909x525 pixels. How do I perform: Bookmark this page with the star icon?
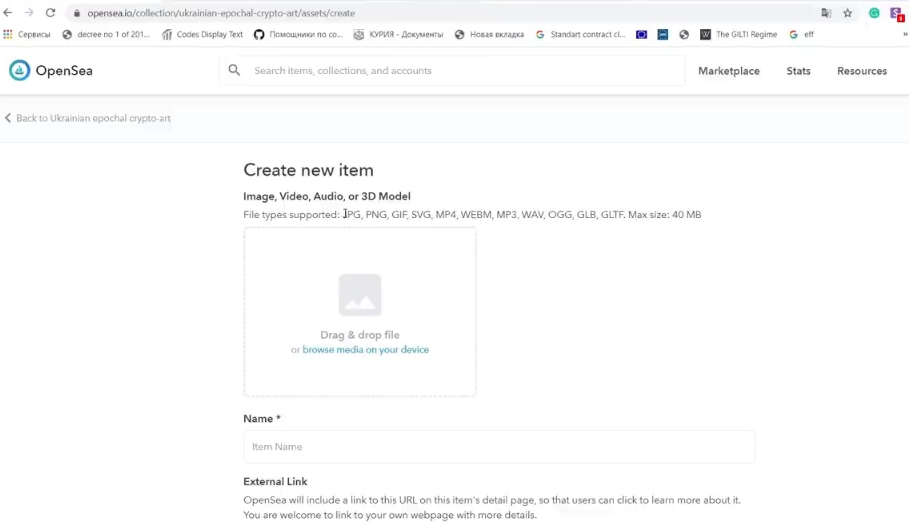click(x=848, y=13)
